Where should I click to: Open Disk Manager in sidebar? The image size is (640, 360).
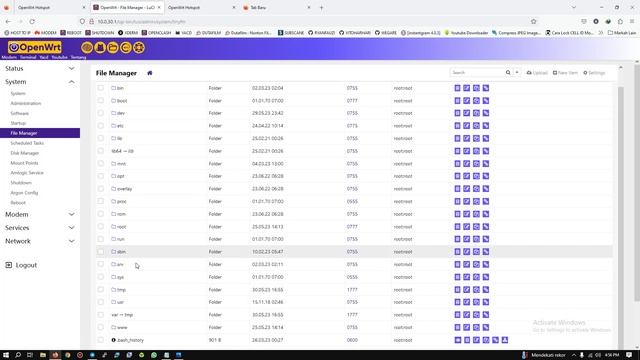pos(24,153)
